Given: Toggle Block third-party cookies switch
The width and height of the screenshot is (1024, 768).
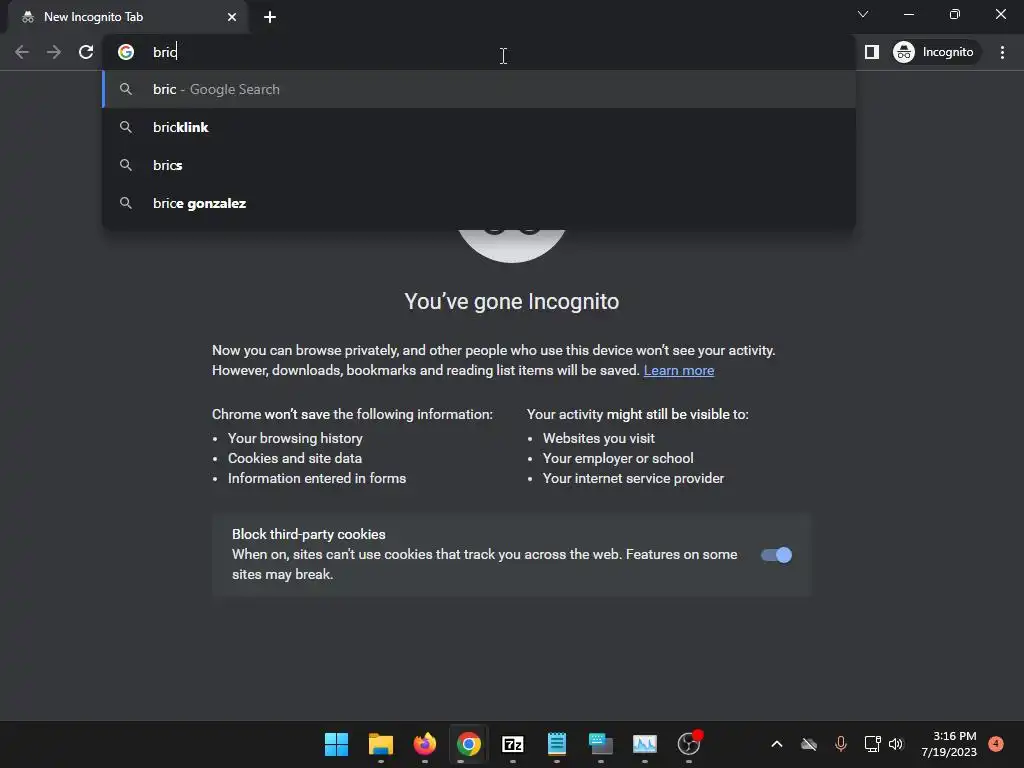Looking at the screenshot, I should pos(776,555).
